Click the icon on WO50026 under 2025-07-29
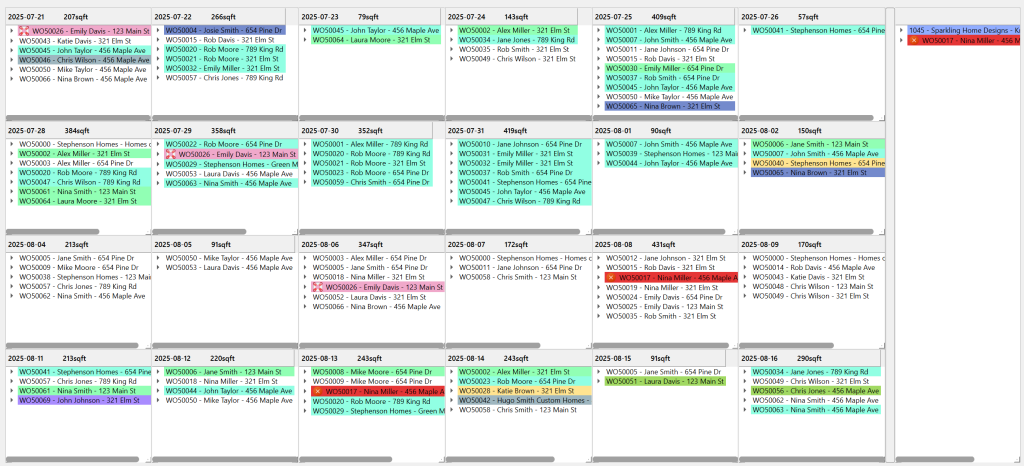Image resolution: width=1024 pixels, height=466 pixels. (171, 155)
